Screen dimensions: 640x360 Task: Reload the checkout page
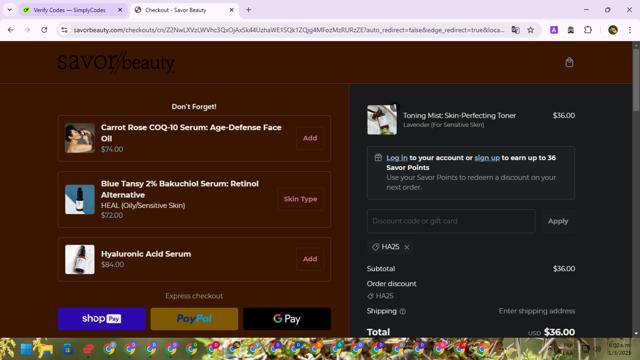pyautogui.click(x=44, y=30)
